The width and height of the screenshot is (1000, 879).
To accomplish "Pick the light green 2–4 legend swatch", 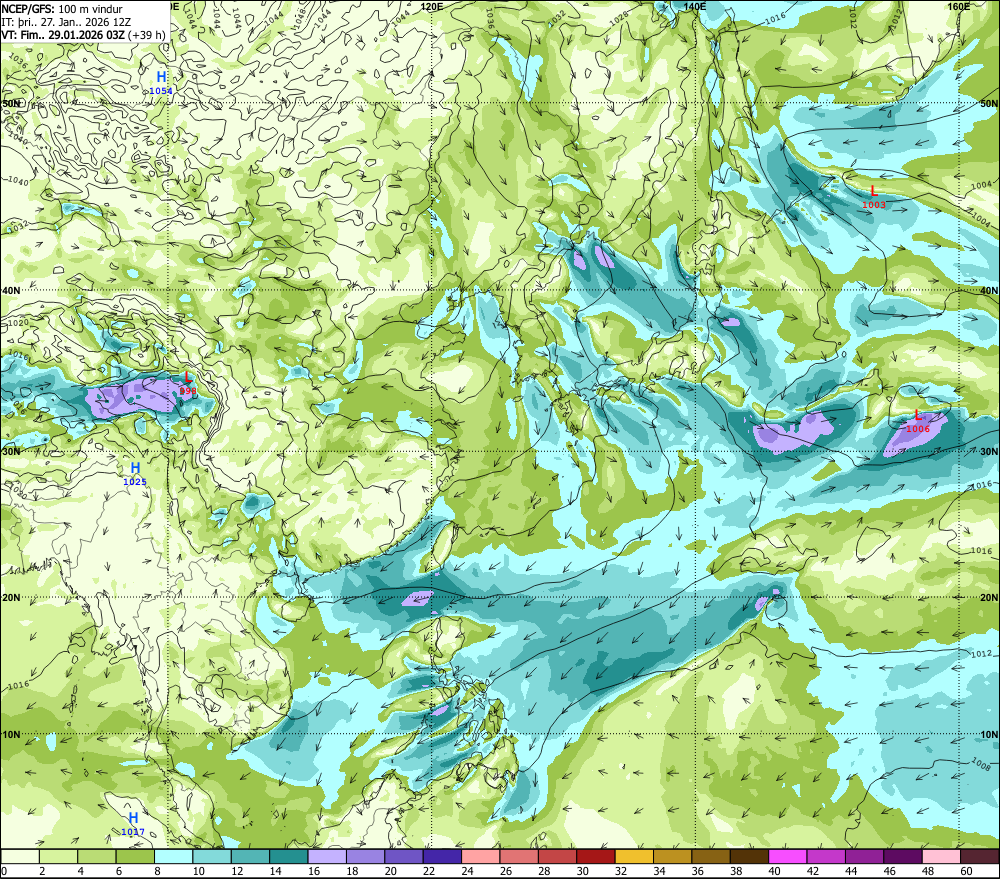I will click(x=59, y=856).
